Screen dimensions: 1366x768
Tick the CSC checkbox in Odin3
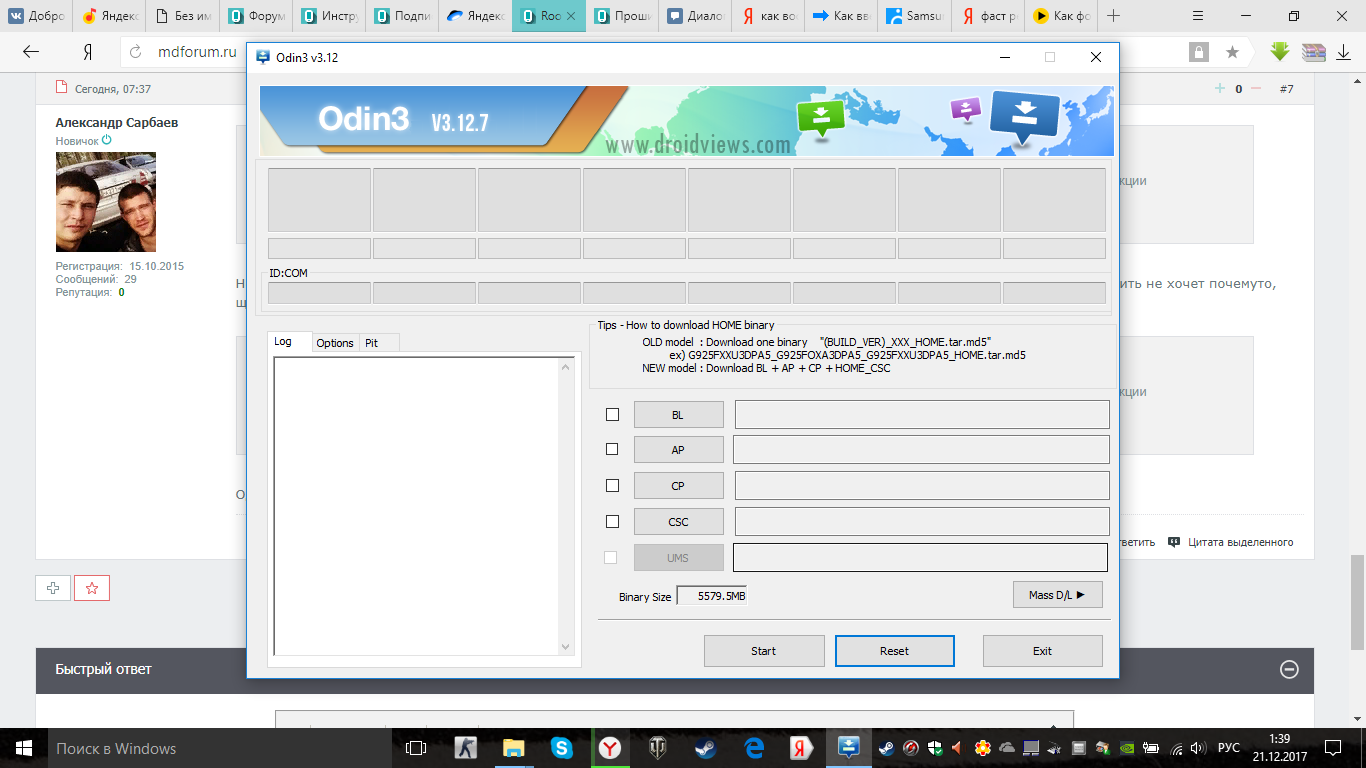coord(612,521)
